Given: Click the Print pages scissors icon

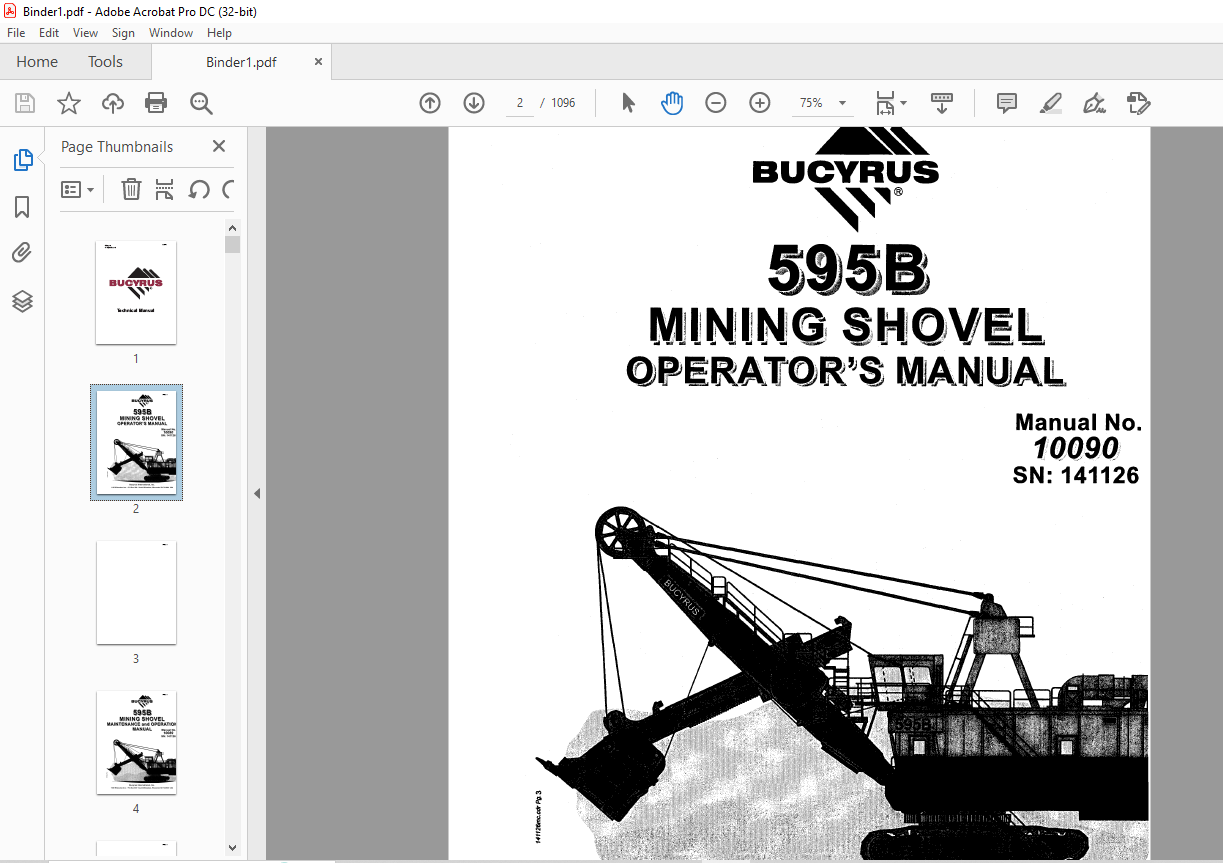Looking at the screenshot, I should coord(165,189).
